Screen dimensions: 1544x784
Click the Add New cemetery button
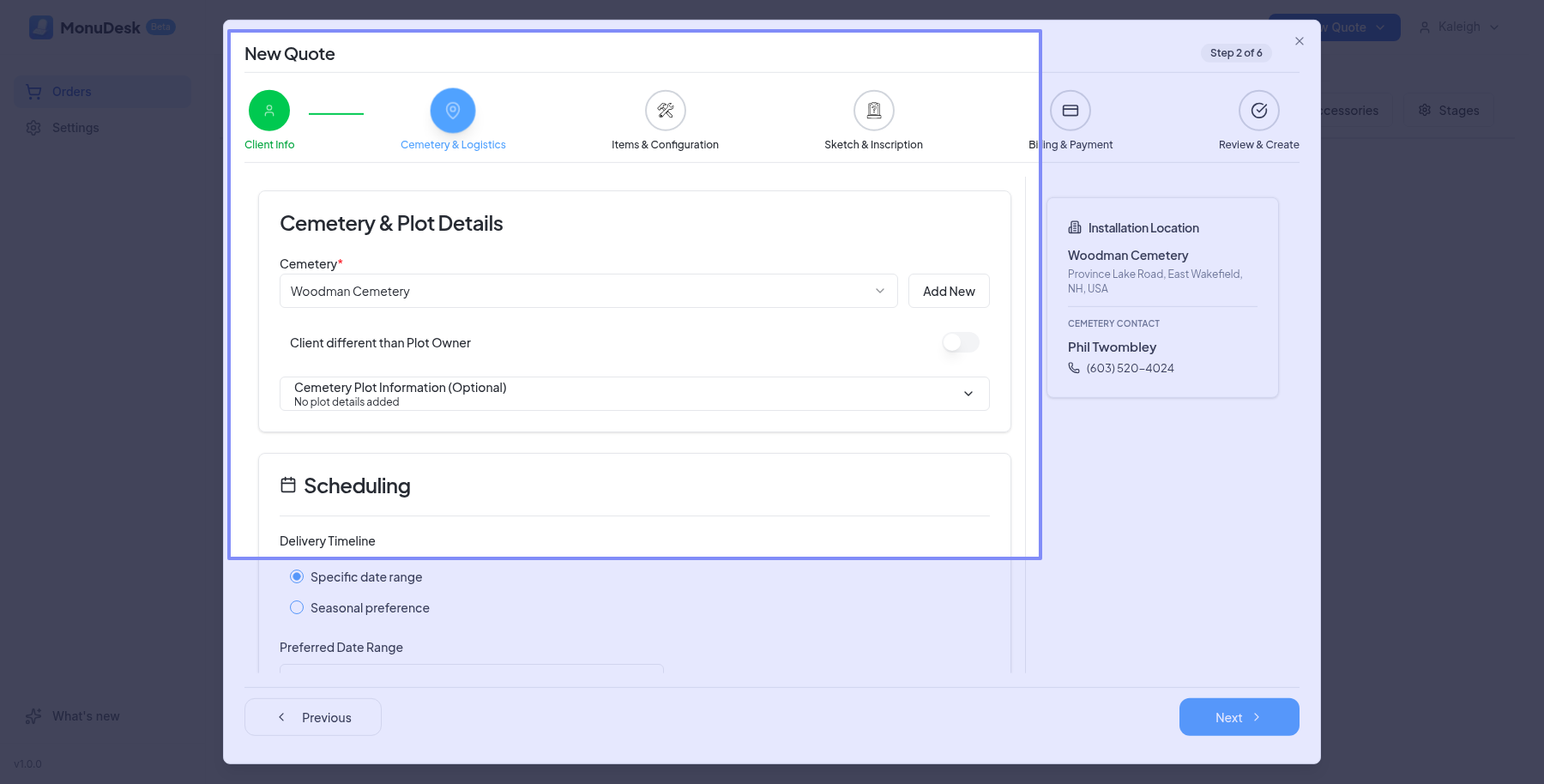point(949,292)
